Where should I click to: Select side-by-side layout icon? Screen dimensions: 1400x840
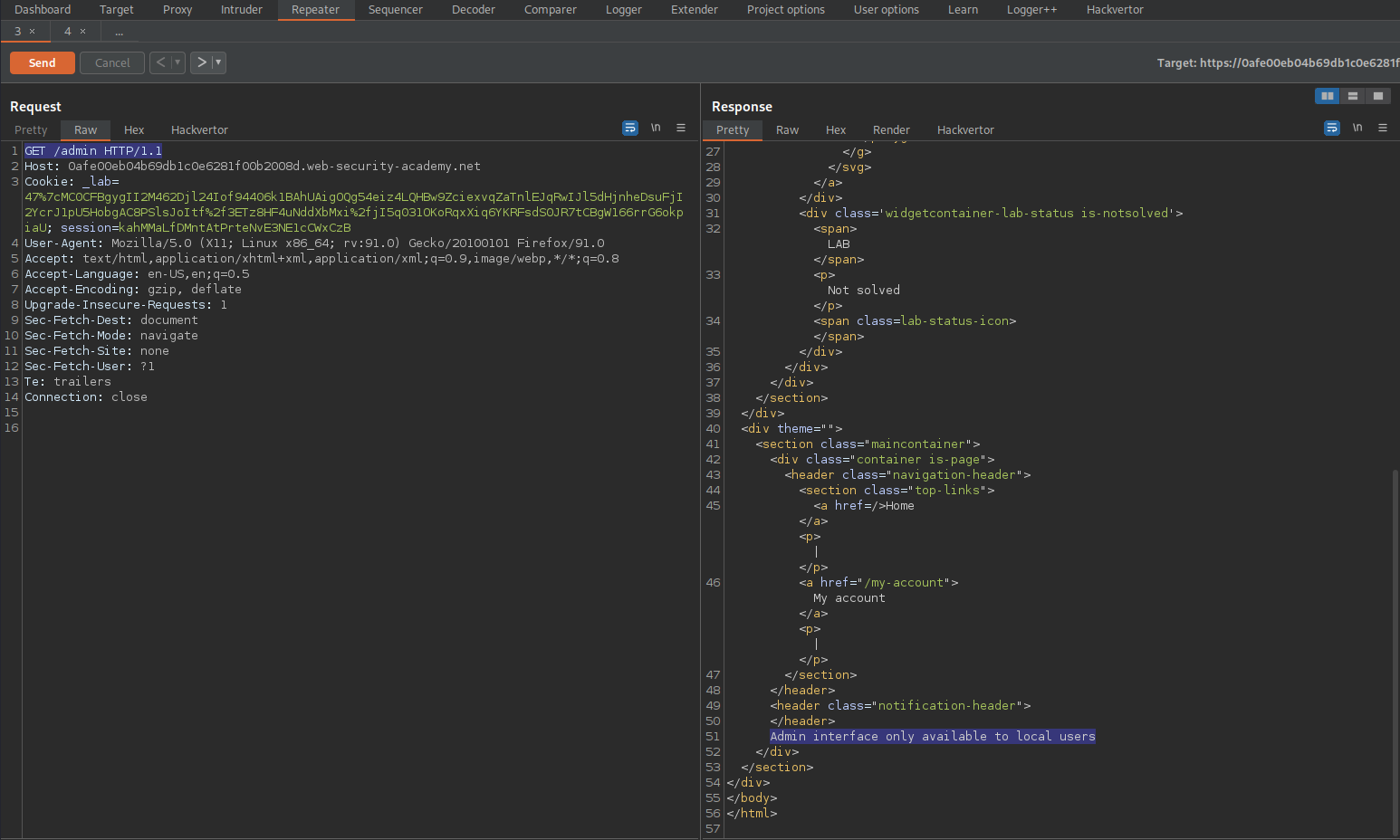coord(1328,96)
